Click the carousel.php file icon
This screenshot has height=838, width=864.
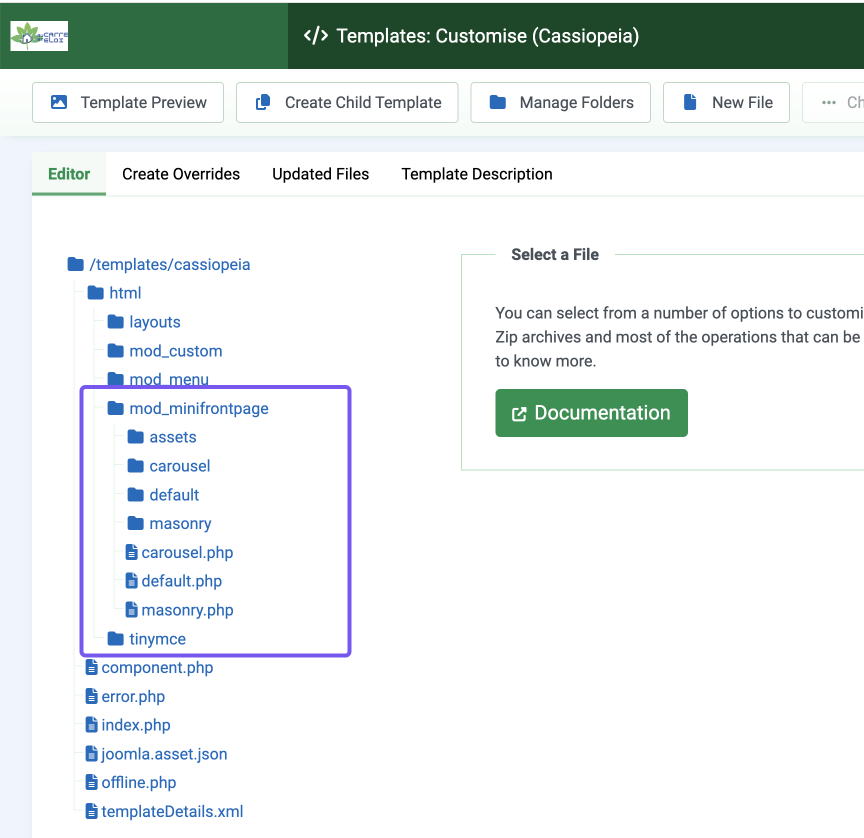click(x=131, y=552)
